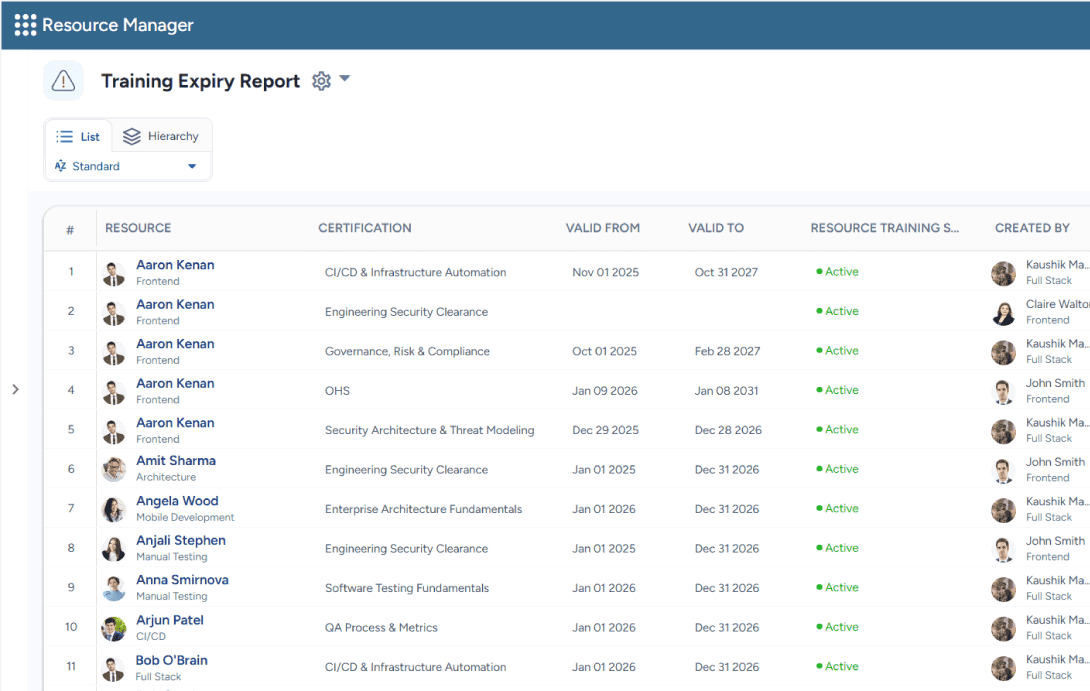The height and width of the screenshot is (691, 1090).
Task: Open Aaron Kenan link in OHS row
Action: [x=175, y=384]
